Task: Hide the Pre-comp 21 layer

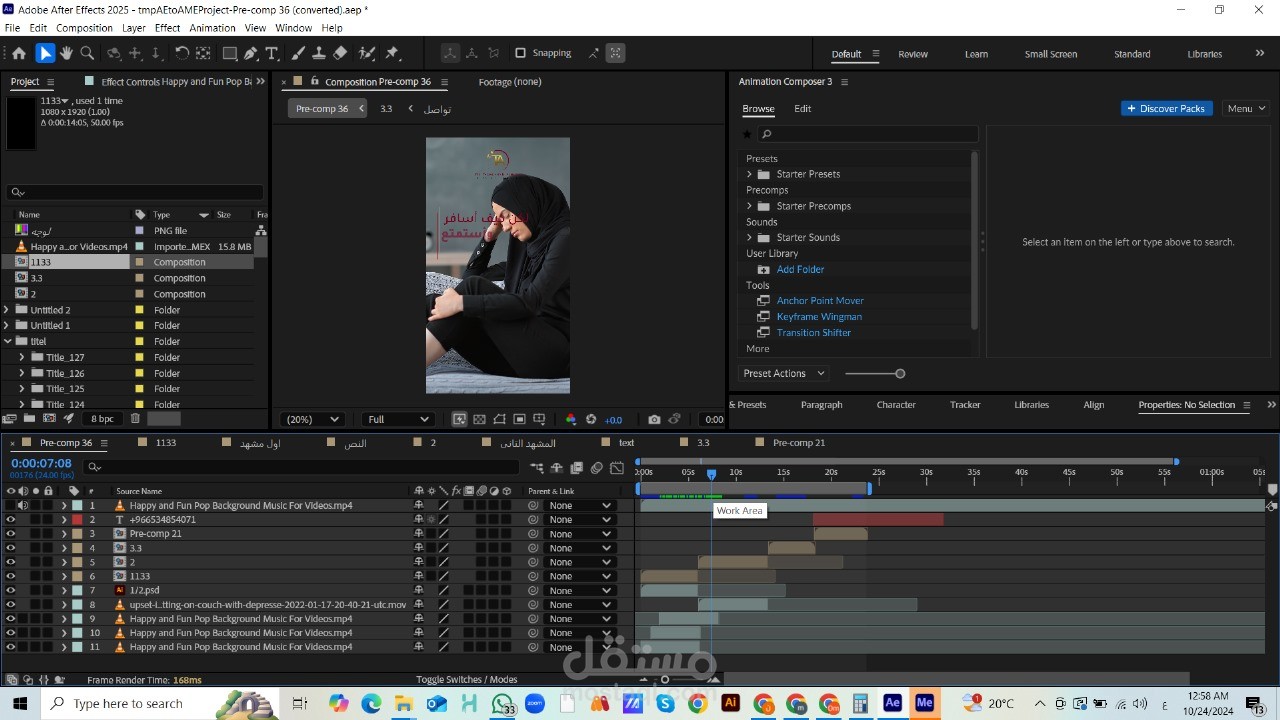Action: coord(11,533)
